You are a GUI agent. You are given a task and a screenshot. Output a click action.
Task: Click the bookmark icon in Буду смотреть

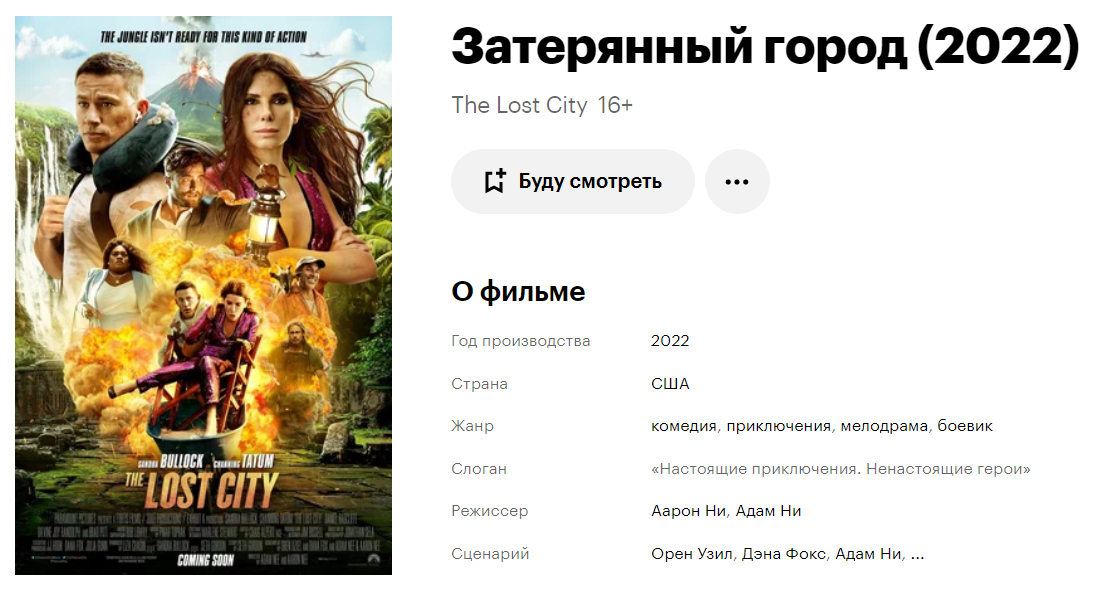[x=495, y=181]
